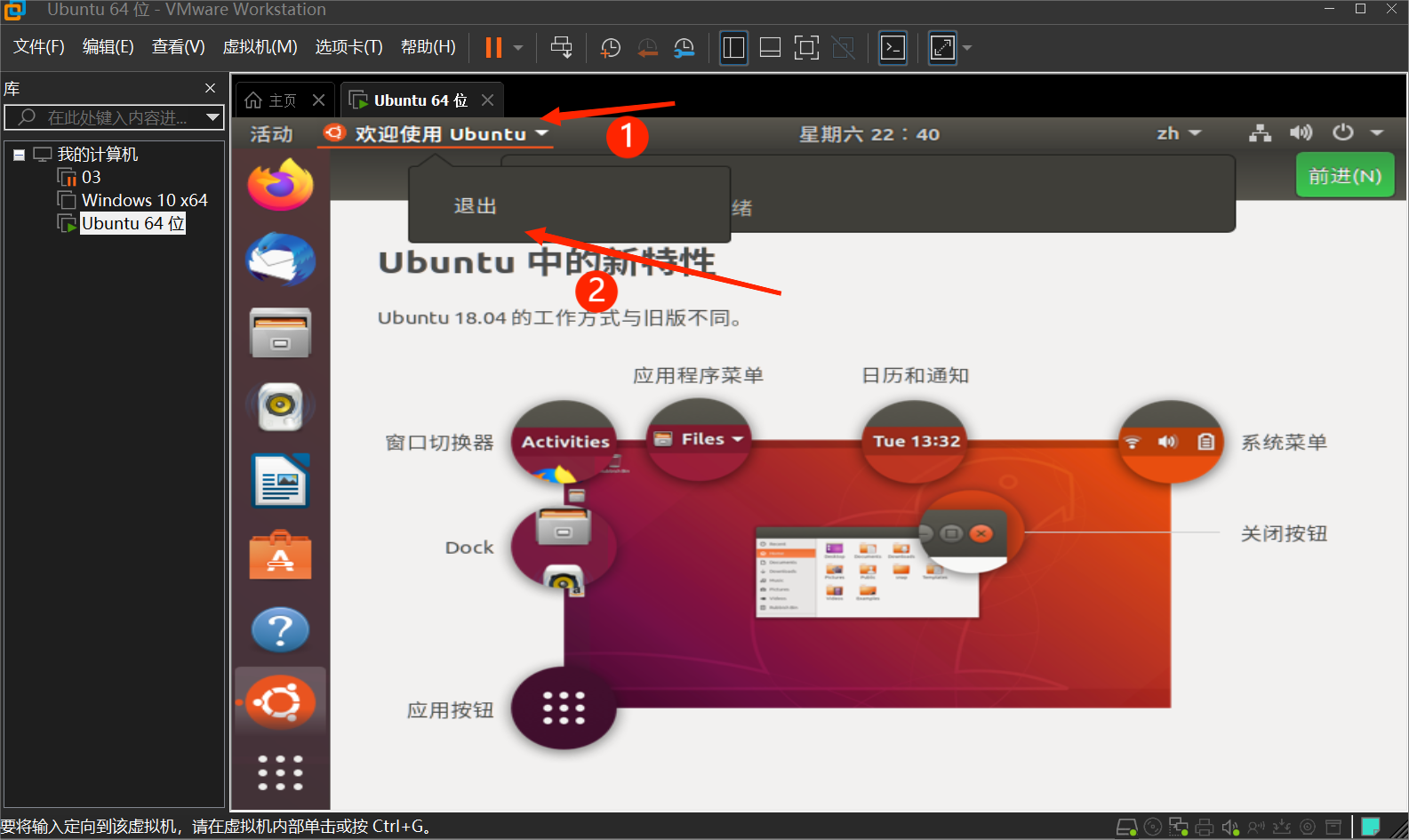
Task: Revert virtual machine to previous snapshot
Action: 648,48
